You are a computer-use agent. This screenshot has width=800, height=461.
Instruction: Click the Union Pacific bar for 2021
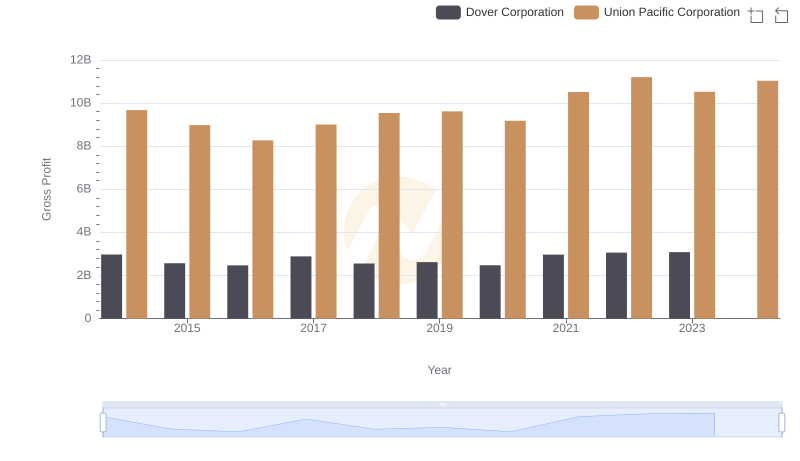pos(579,206)
